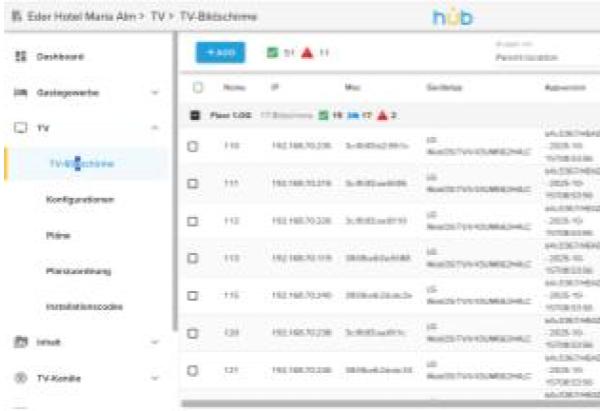
Task: Click the group name in the group row
Action: click(230, 115)
